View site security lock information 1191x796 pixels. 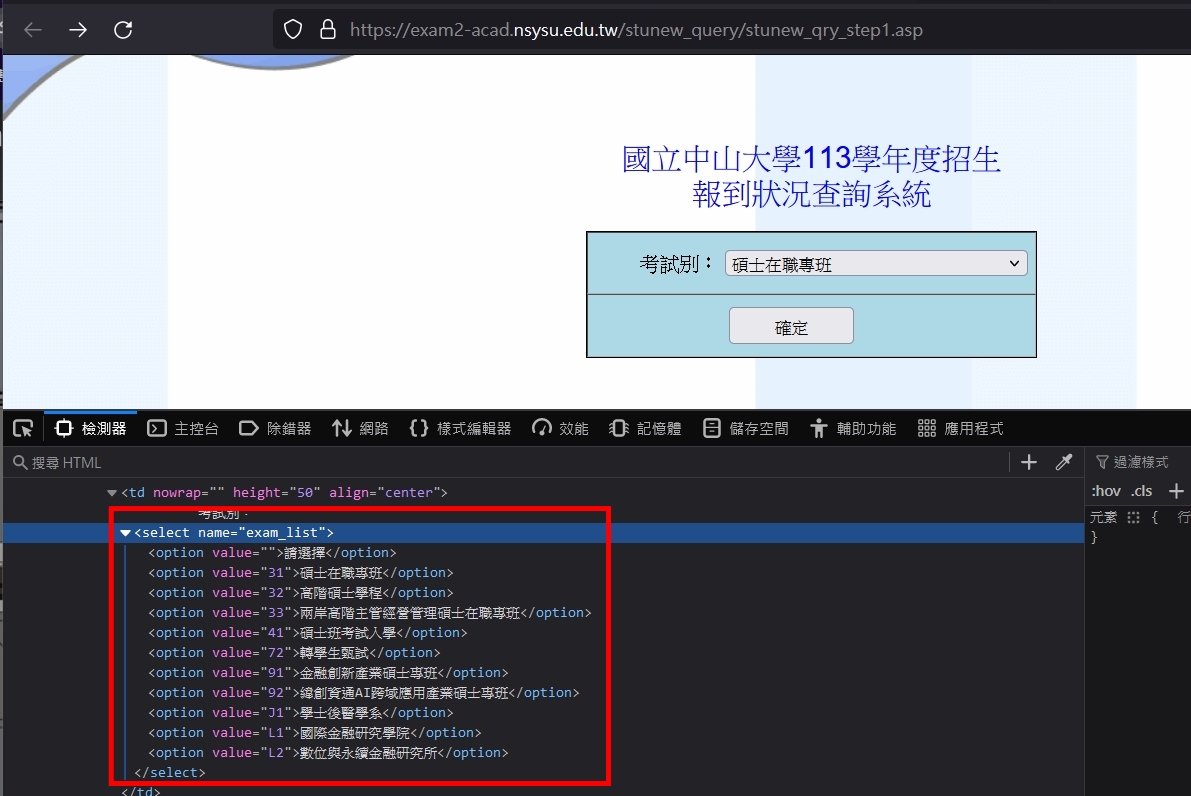[x=327, y=30]
